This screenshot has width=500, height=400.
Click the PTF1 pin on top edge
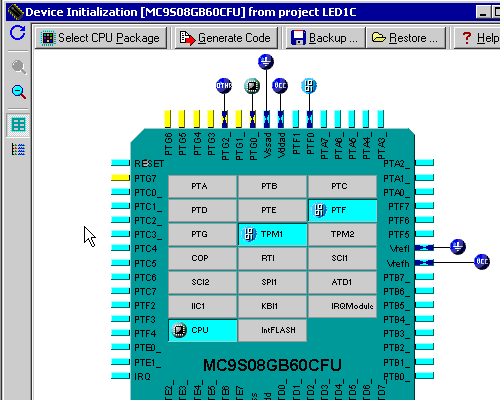tap(295, 119)
